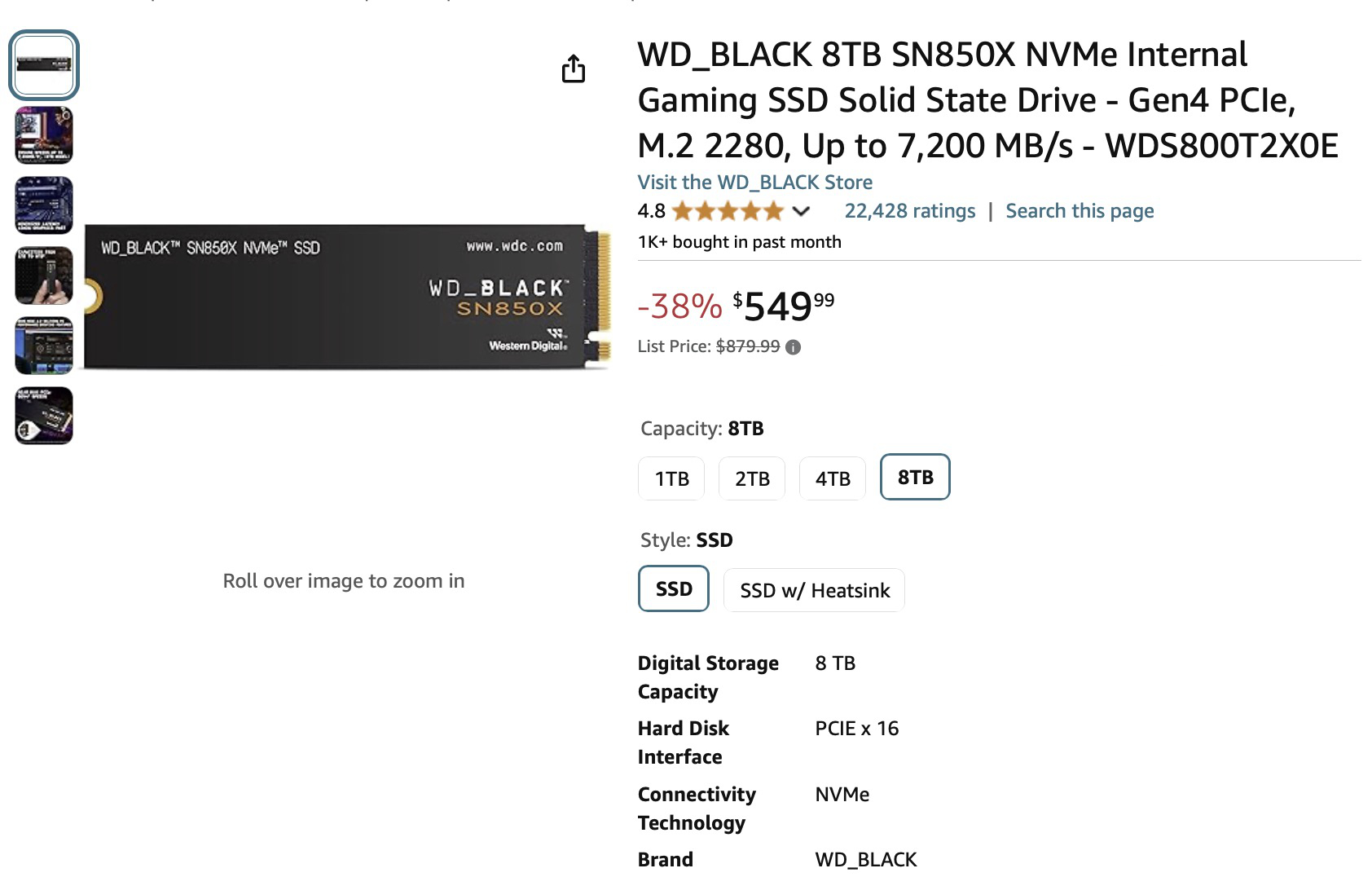
Task: Select the second product thumbnail image
Action: point(44,135)
